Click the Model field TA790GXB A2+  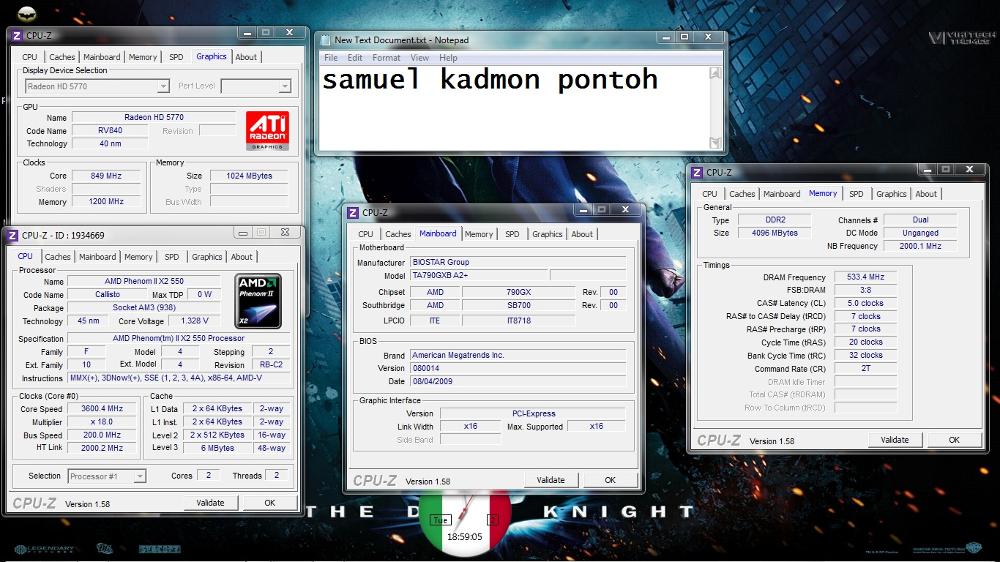(479, 276)
